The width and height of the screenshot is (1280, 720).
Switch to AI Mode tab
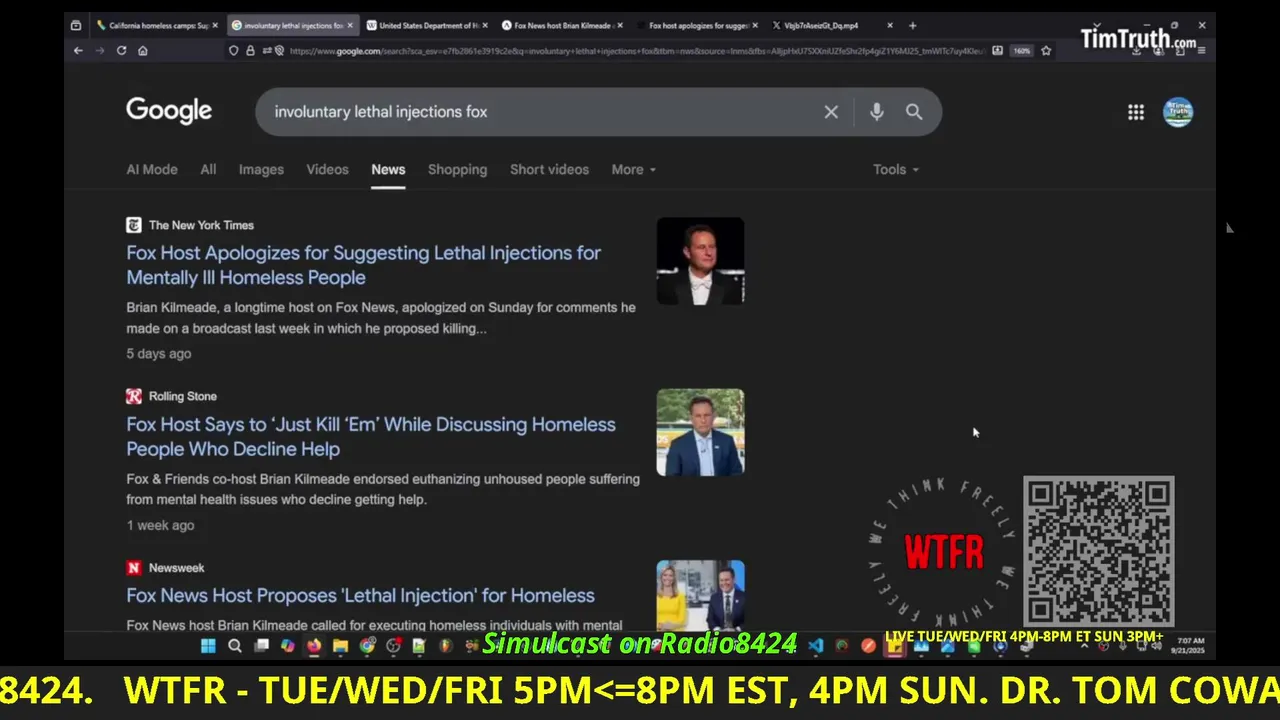point(152,169)
